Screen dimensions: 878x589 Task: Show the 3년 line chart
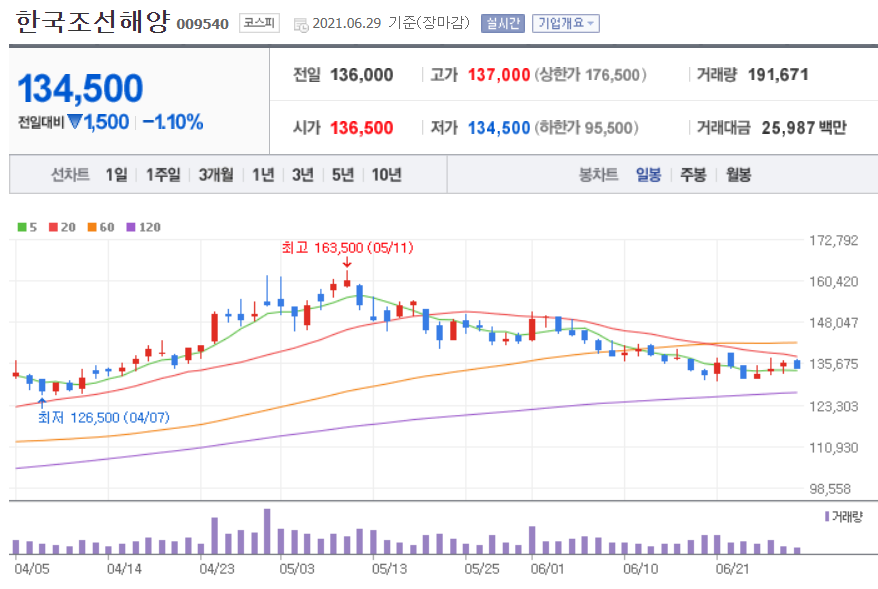coord(303,175)
